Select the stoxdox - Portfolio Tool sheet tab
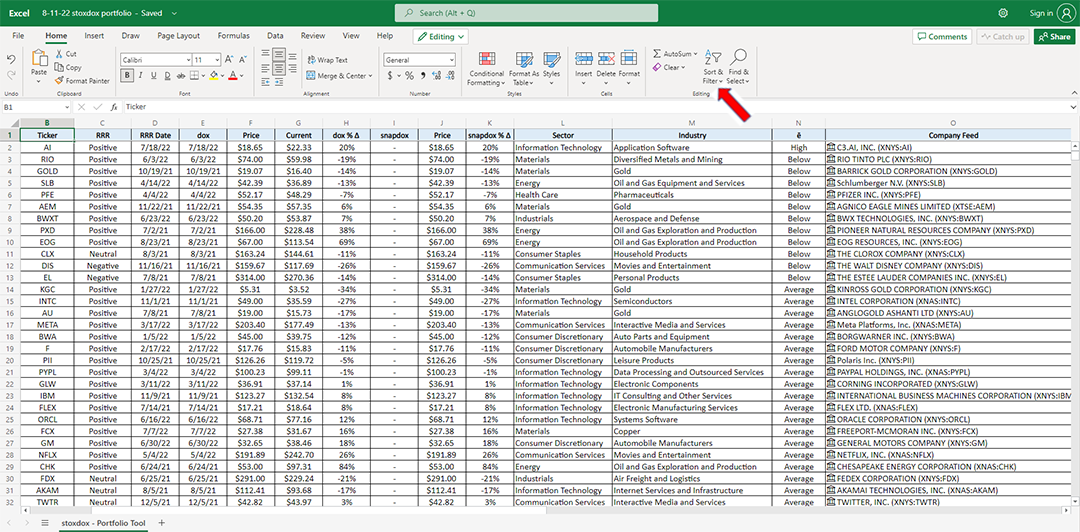 [103, 523]
